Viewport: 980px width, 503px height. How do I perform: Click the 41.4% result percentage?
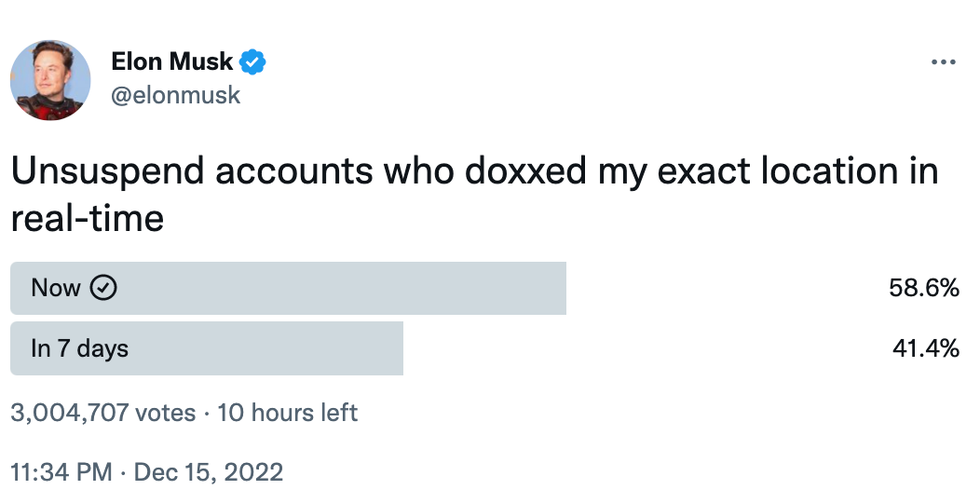[x=926, y=349]
